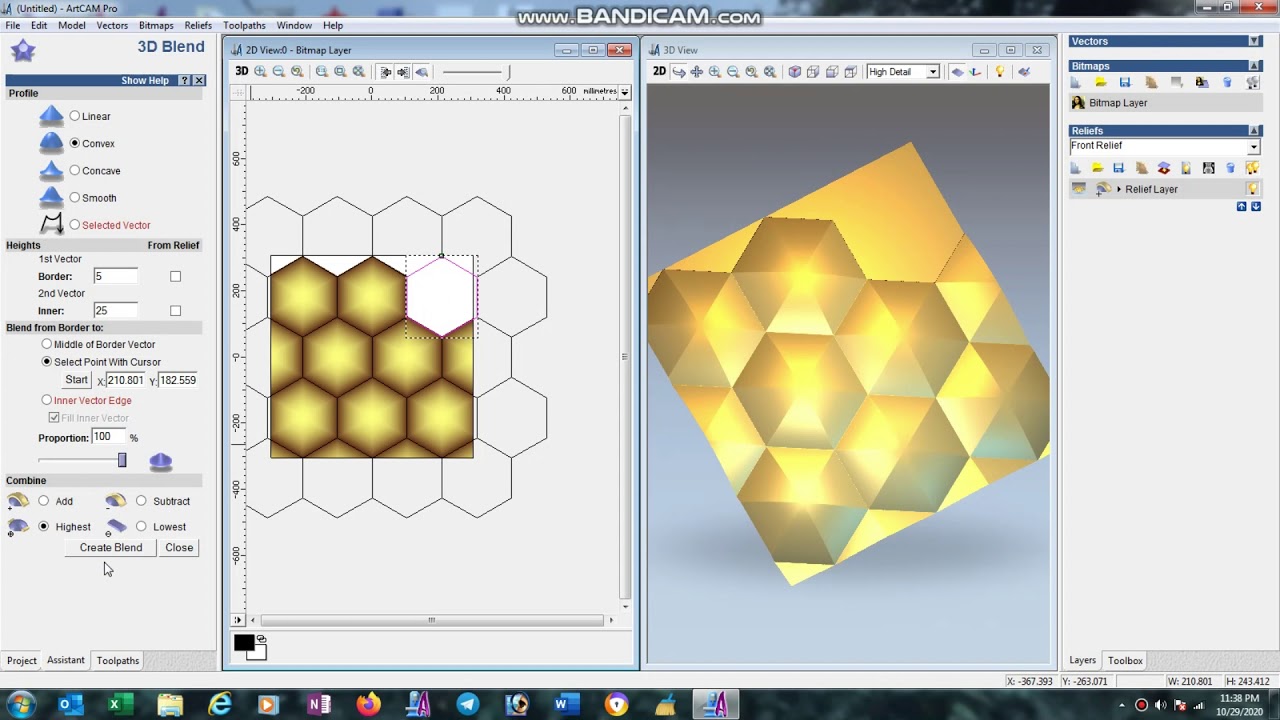Choose the Smooth profile
Screen dimensions: 1280x720
point(75,198)
